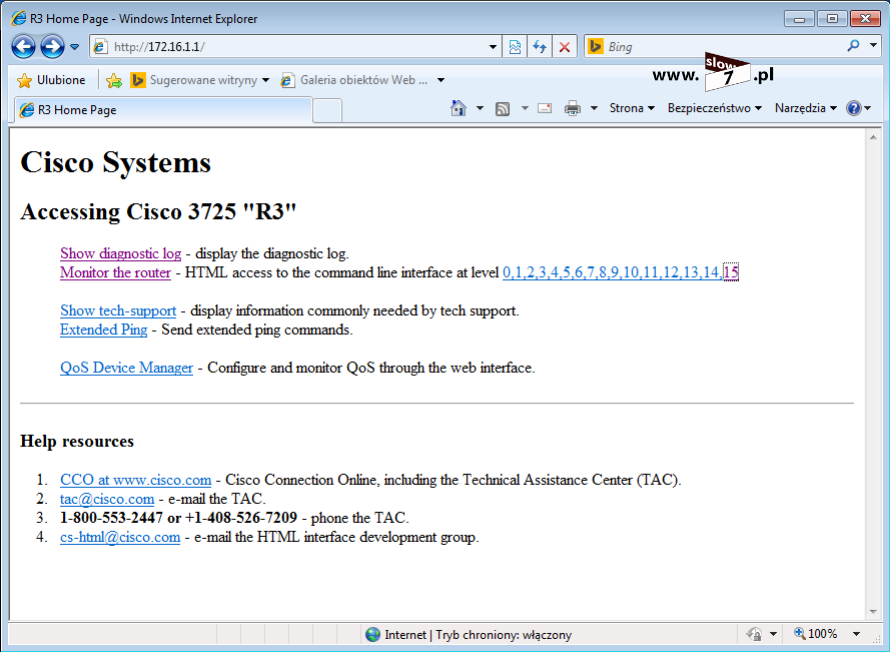The height and width of the screenshot is (652, 890).
Task: Select the R3 Home Page tab
Action: (x=163, y=110)
